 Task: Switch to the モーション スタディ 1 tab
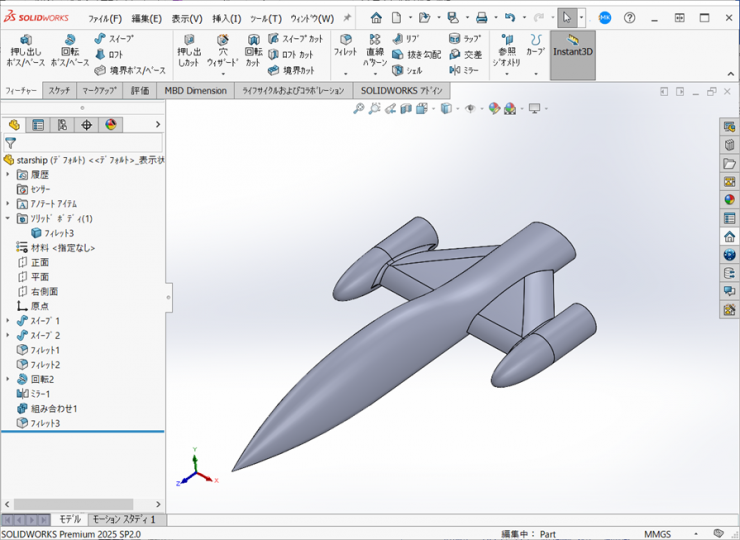point(125,520)
